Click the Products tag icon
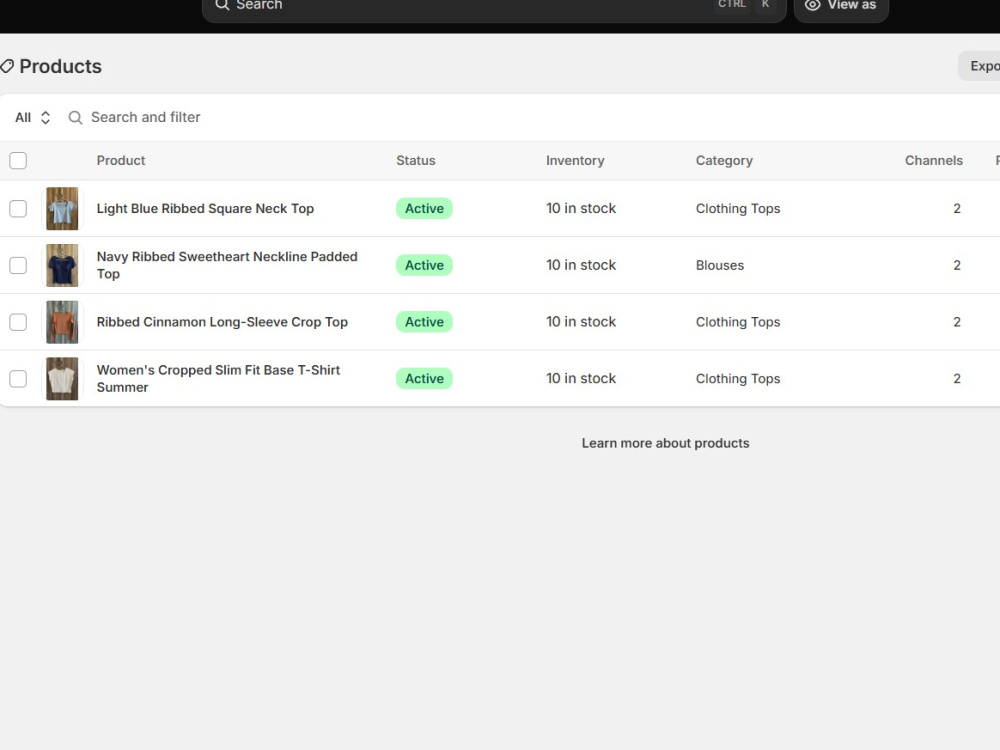The height and width of the screenshot is (750, 1000). pos(7,66)
